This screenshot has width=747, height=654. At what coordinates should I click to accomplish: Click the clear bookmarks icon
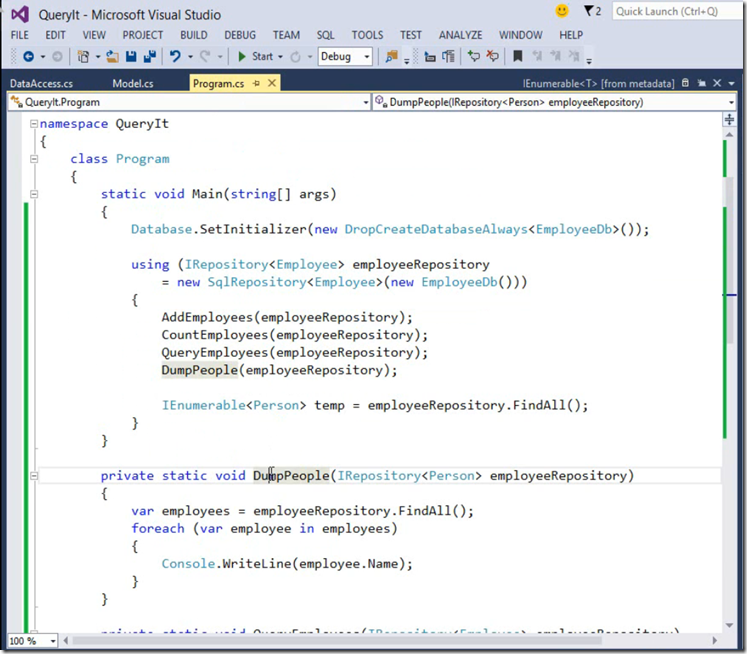[575, 57]
